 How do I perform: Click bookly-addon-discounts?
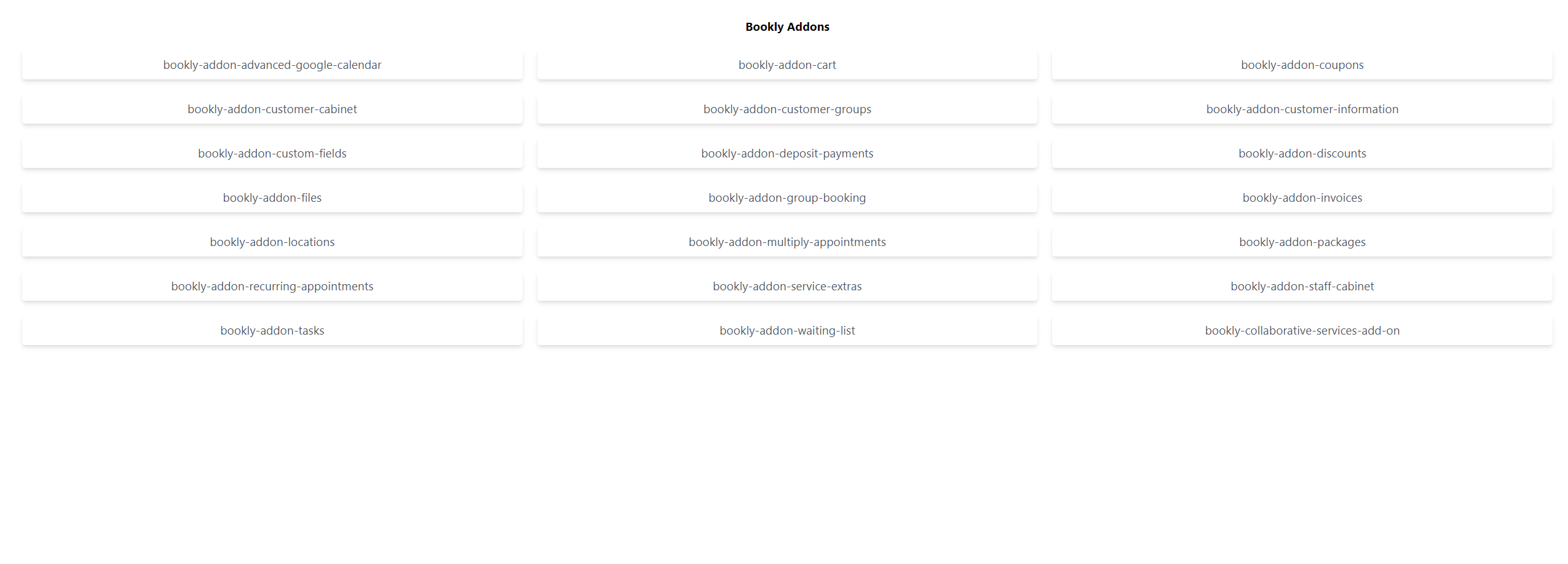(1302, 154)
